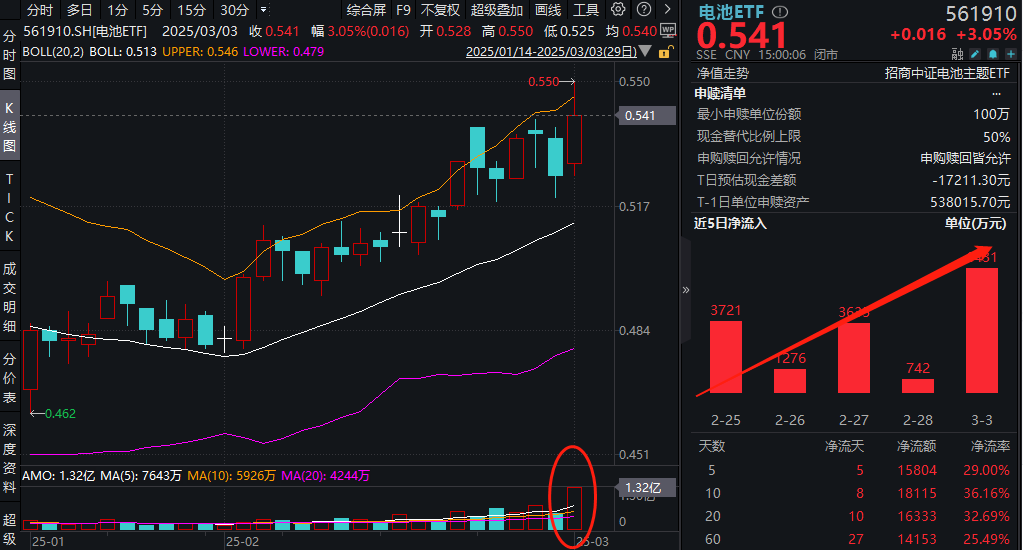Open the settings gear in chart toolbar

[618, 10]
